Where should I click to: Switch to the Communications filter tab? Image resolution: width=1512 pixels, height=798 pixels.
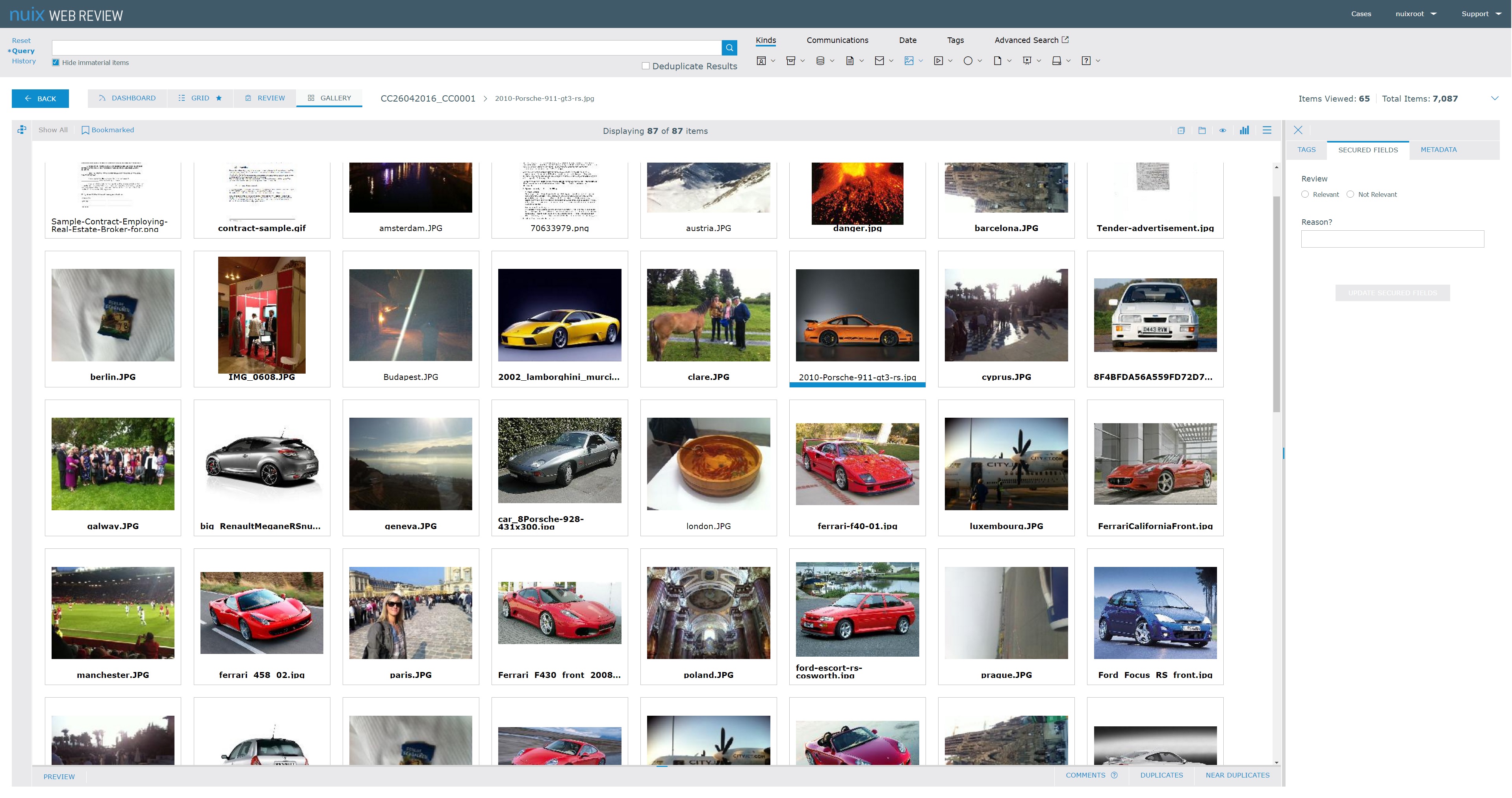click(837, 40)
